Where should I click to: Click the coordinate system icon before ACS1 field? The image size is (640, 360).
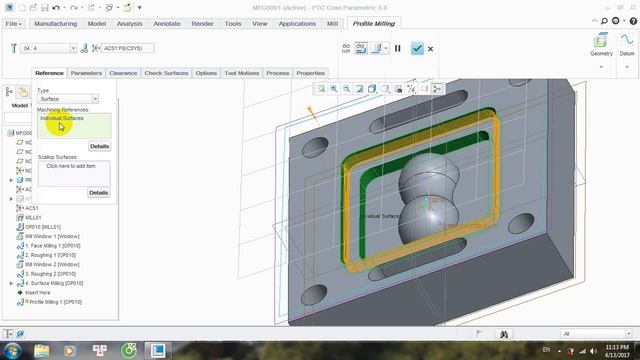(96, 48)
